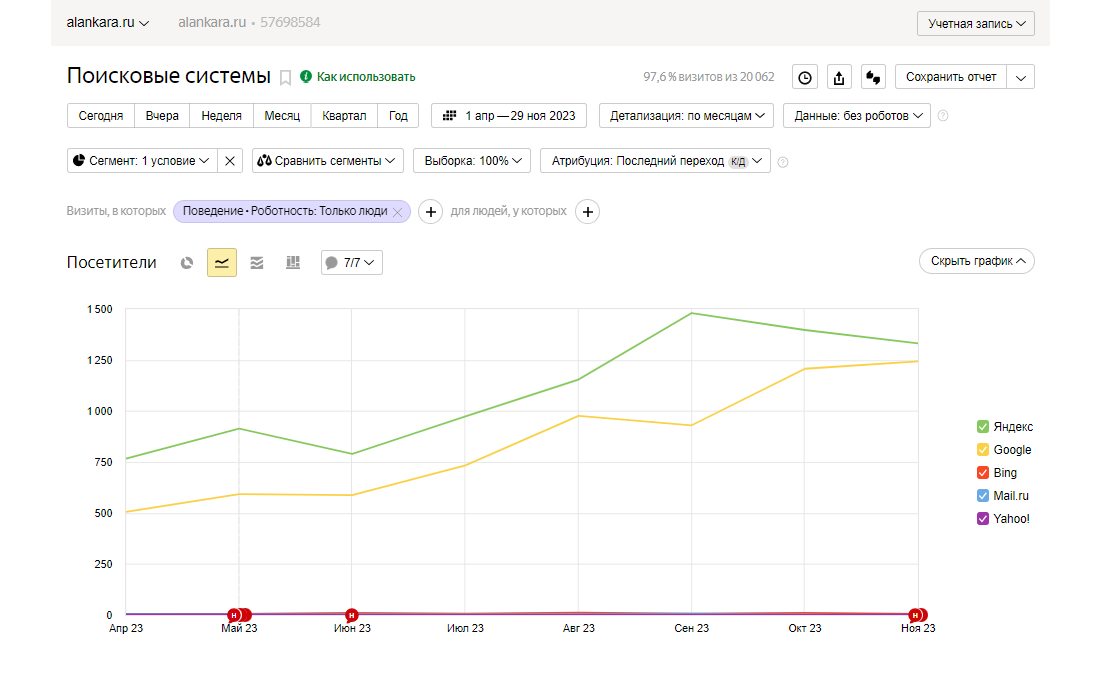1100x680 pixels.
Task: Click the 1 500 y-axis label
Action: (x=100, y=309)
